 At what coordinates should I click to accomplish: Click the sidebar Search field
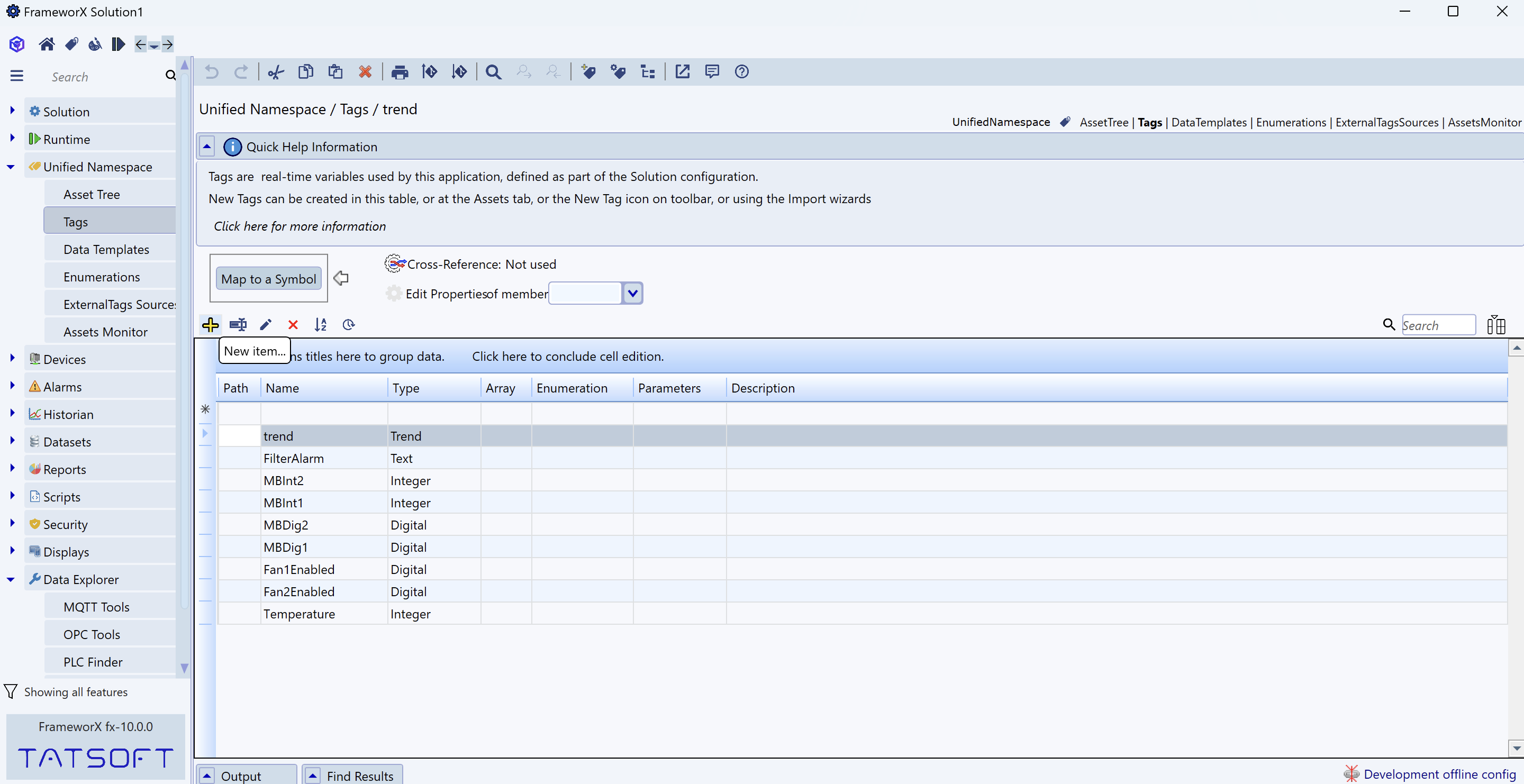point(105,77)
